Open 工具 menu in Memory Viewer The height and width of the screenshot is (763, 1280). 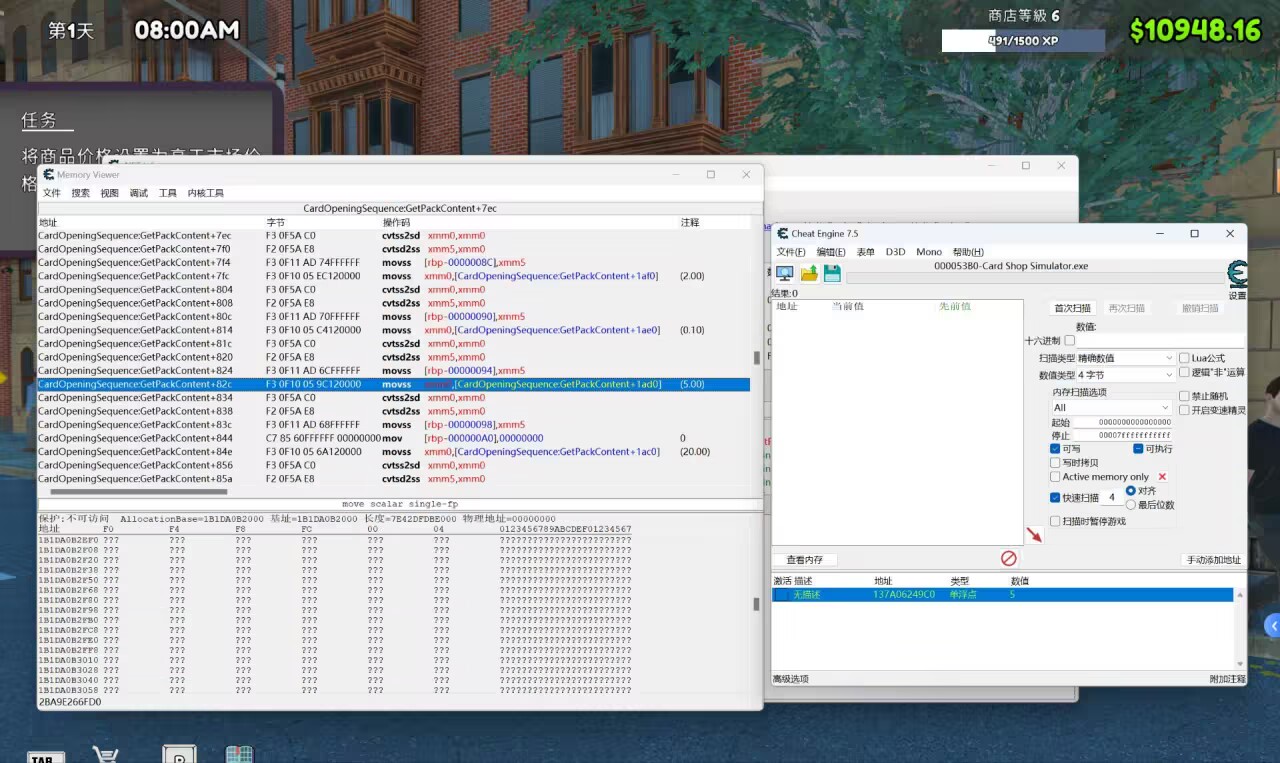(x=168, y=193)
